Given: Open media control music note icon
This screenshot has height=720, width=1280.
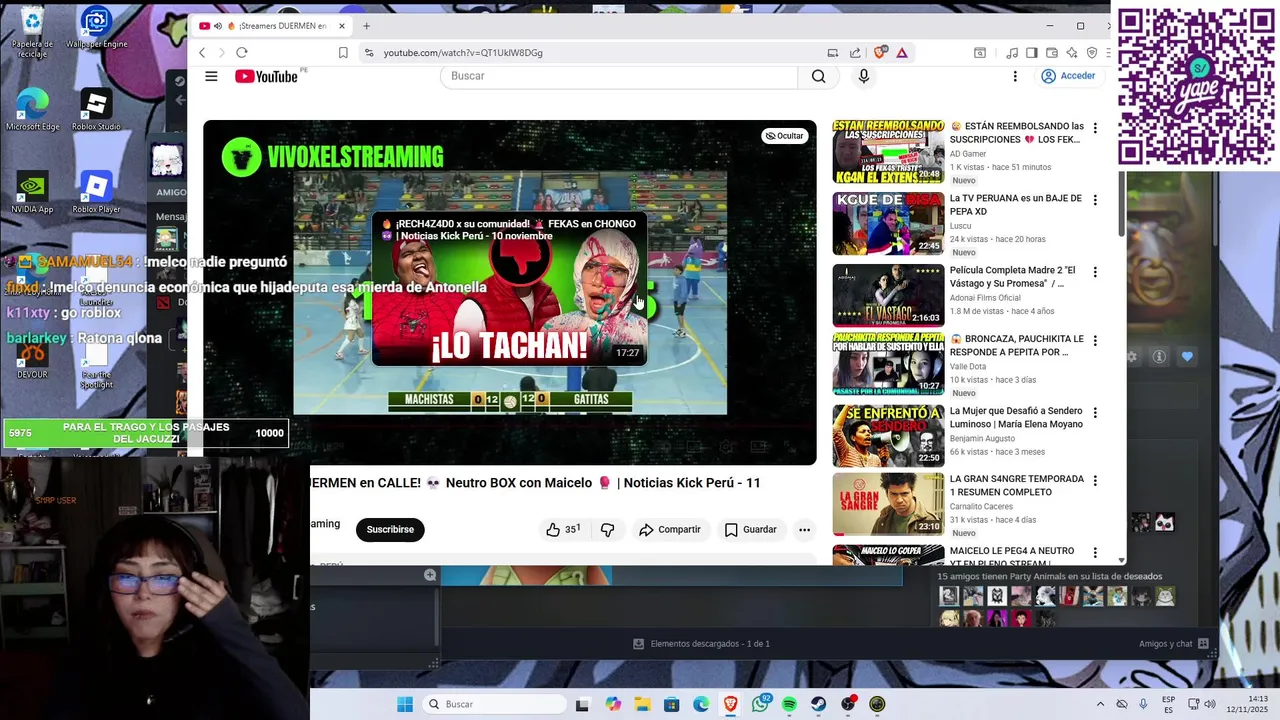Looking at the screenshot, I should 1012,52.
